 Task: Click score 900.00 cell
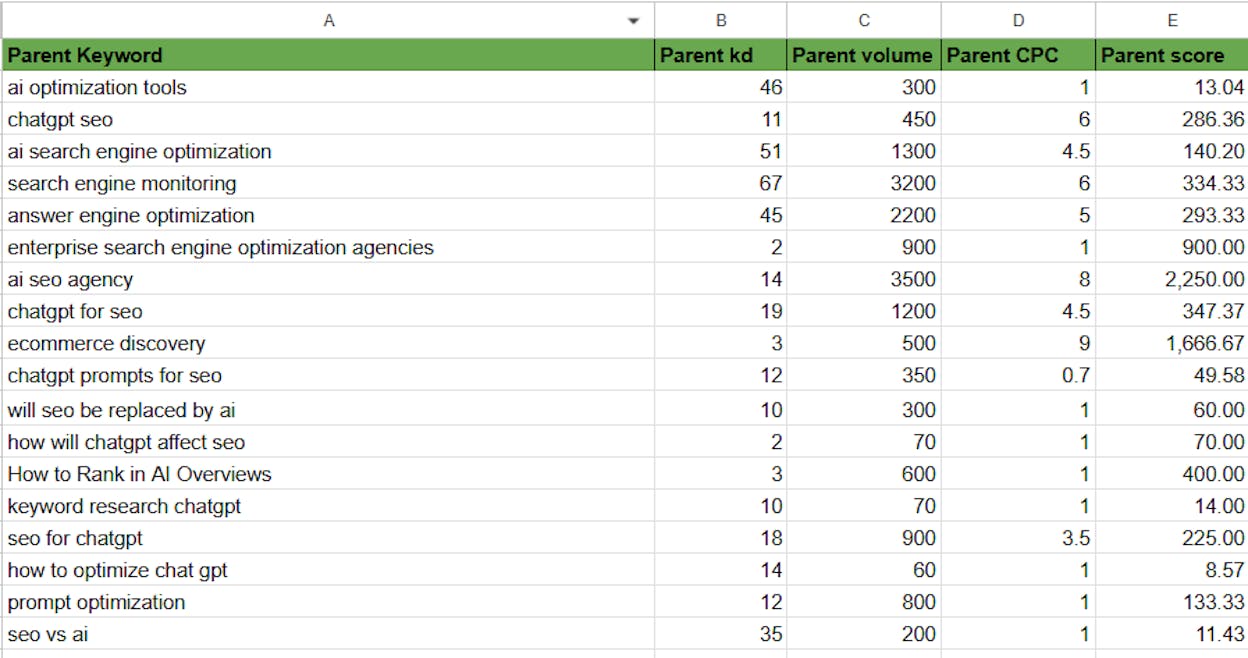[x=1172, y=247]
